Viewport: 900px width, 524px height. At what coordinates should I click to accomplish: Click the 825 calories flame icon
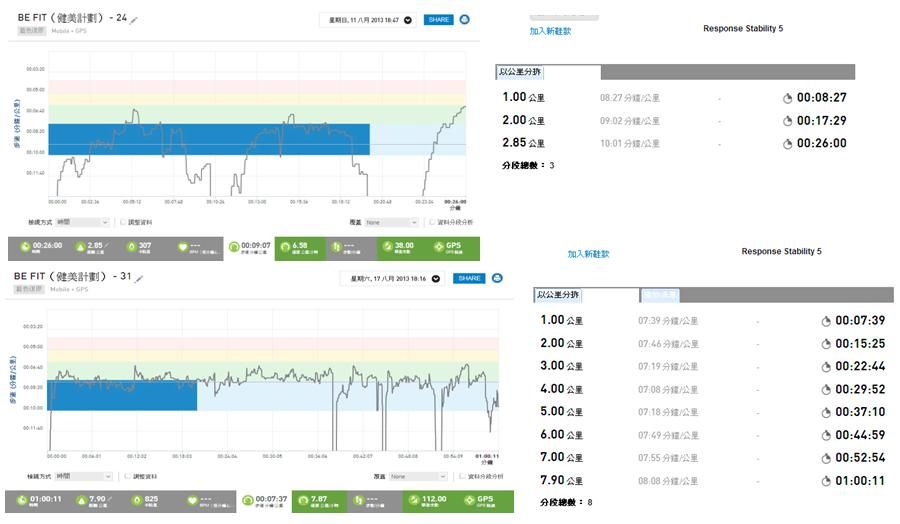137,500
